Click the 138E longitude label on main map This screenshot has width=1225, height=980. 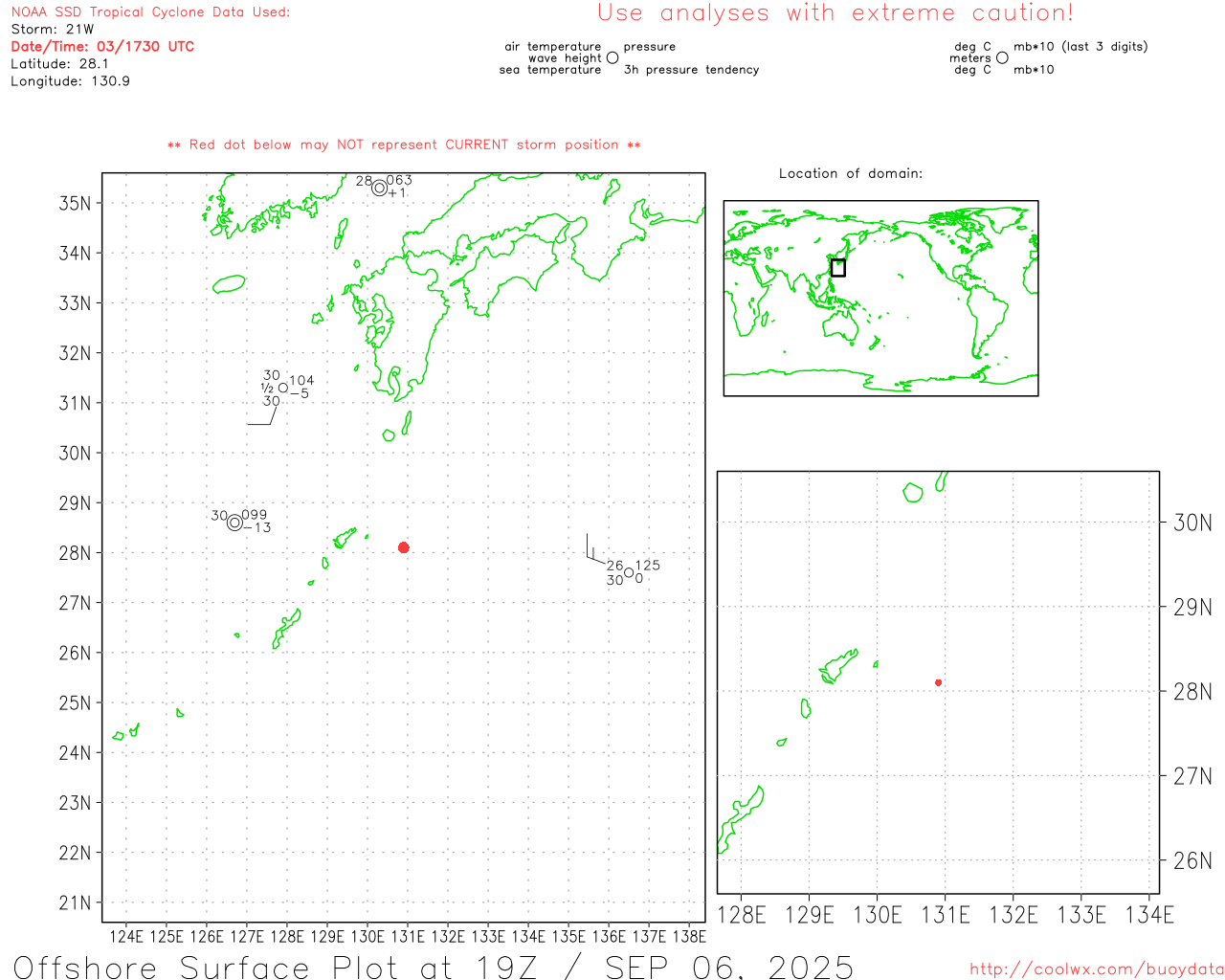click(x=689, y=937)
